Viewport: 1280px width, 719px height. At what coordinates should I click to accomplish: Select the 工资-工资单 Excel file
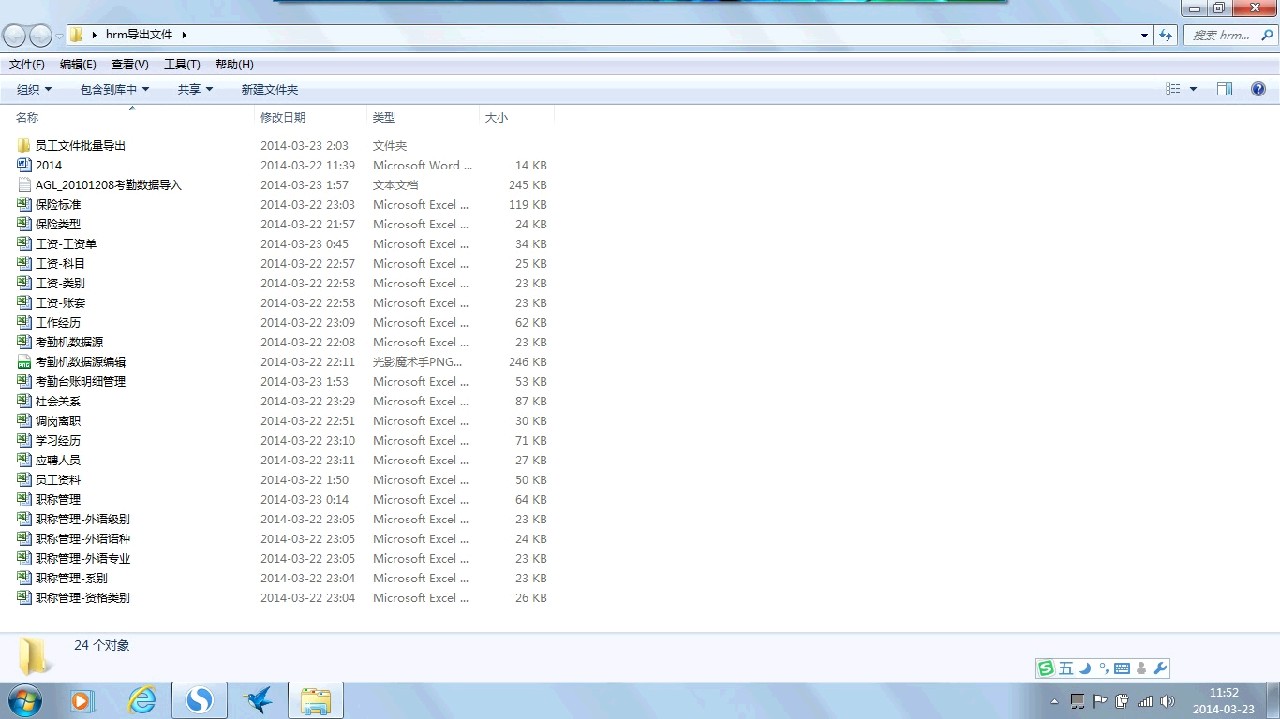point(66,244)
